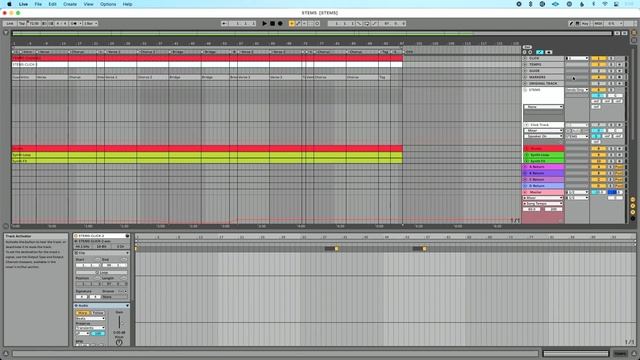Click the Stop button in the transport

[272, 24]
